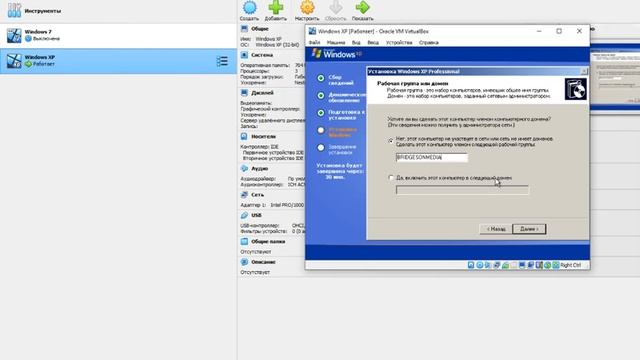Click the Windows 7 Выключена list entry text

pos(42,35)
